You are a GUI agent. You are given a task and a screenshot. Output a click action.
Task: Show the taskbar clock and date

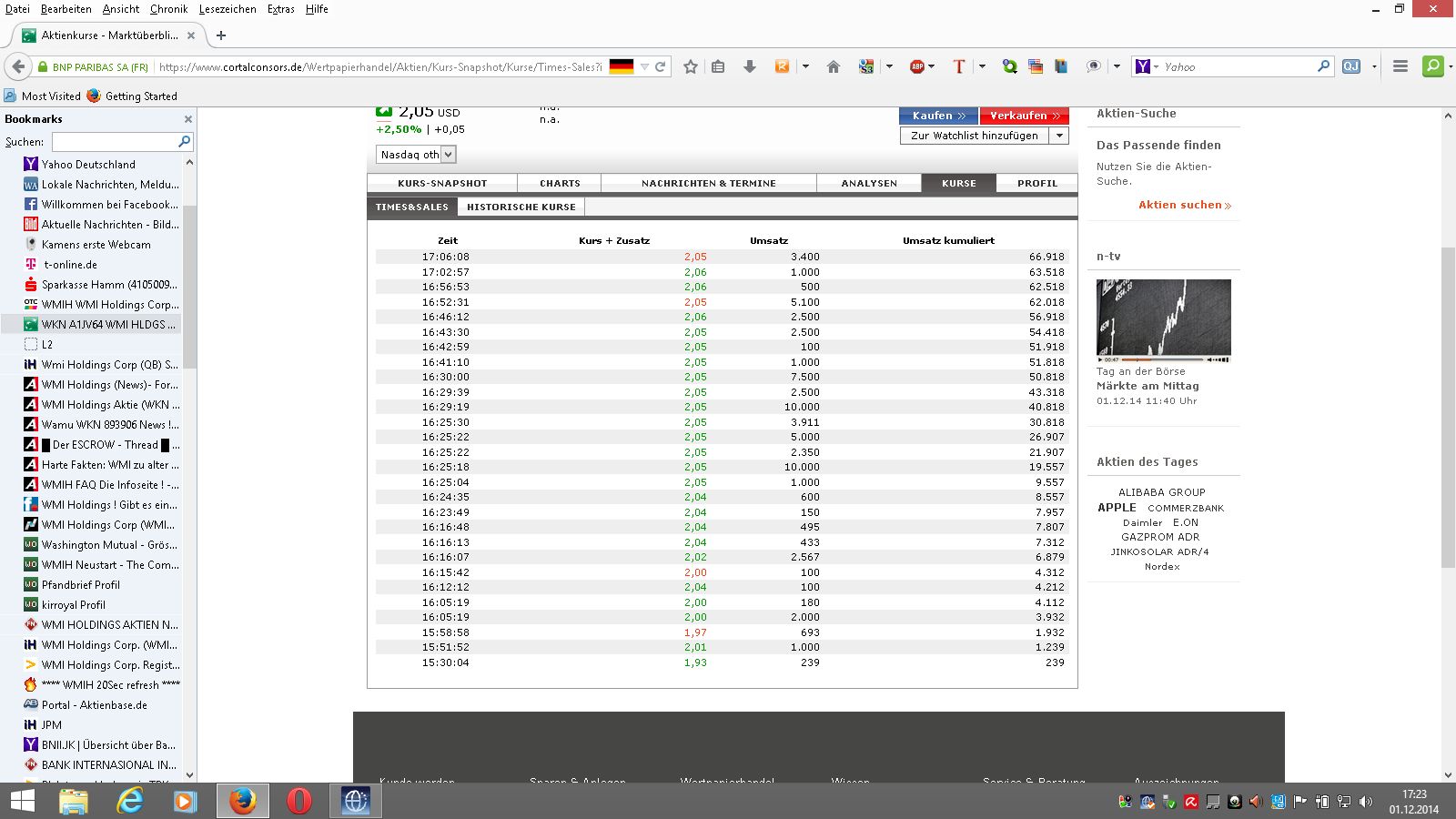(1414, 802)
